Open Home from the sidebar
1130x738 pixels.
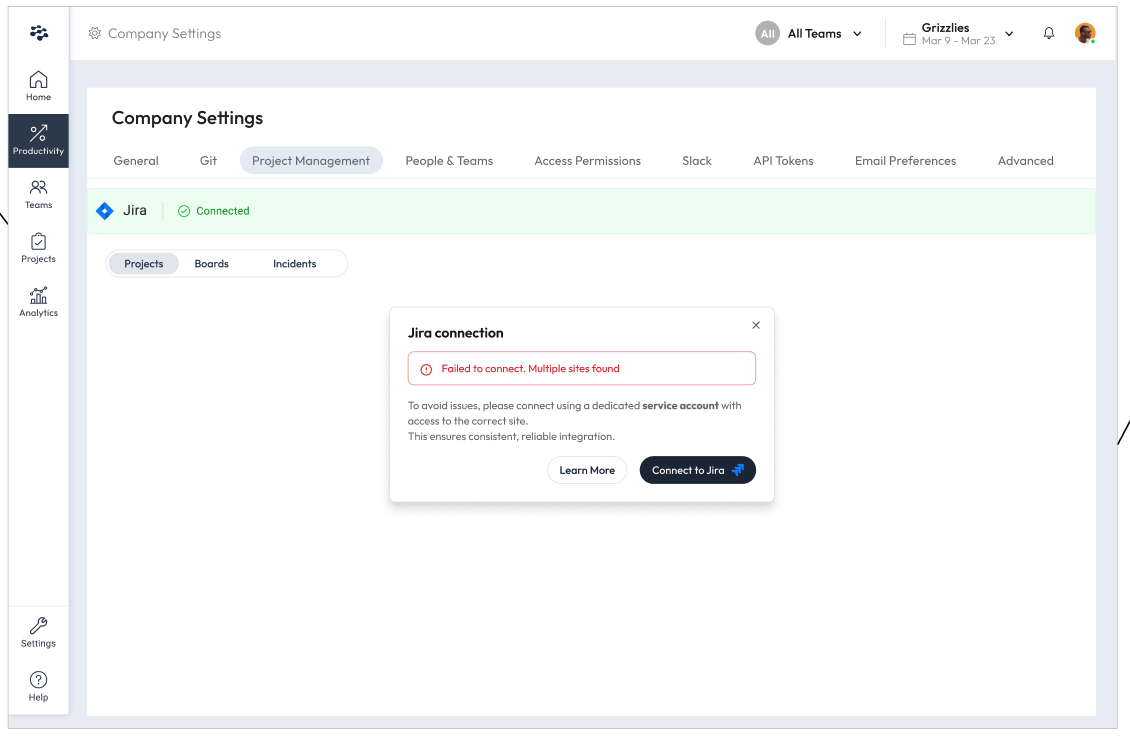pyautogui.click(x=38, y=86)
